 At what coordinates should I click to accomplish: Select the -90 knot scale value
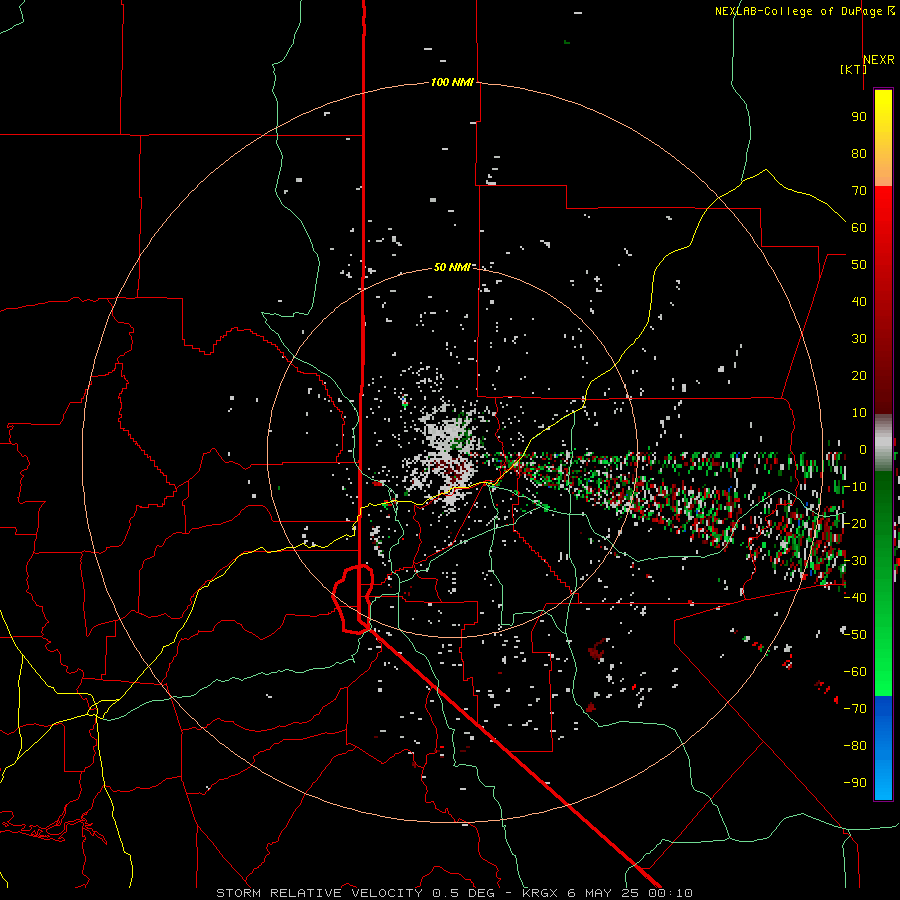point(855,783)
